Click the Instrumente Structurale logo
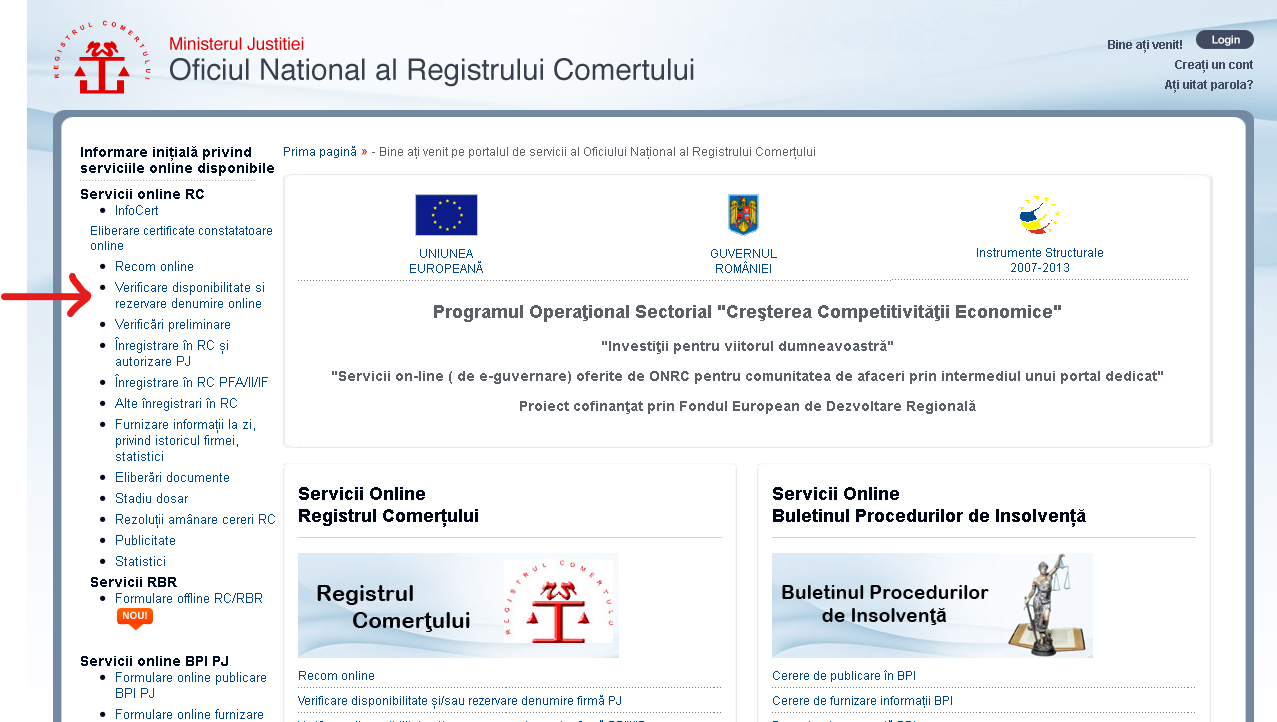The image size is (1277, 722). [x=1039, y=215]
